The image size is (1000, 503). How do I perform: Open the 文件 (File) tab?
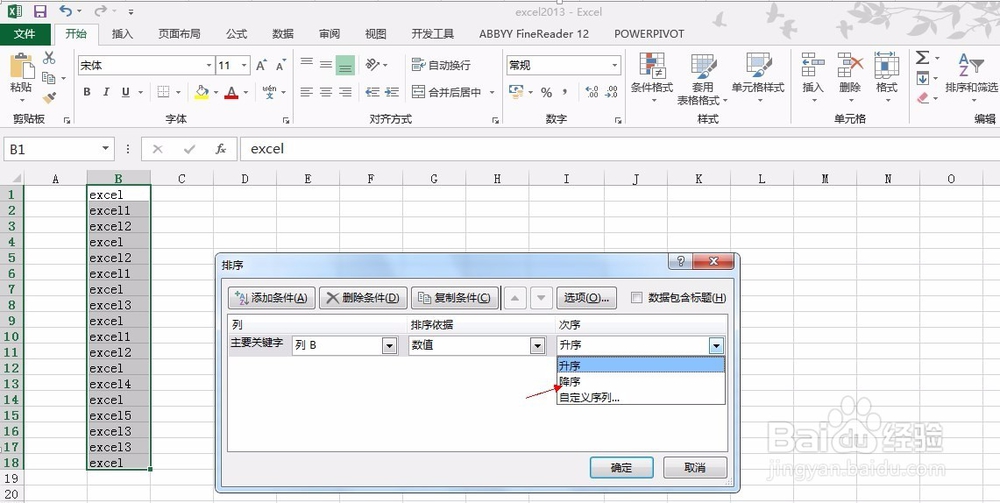[x=24, y=34]
